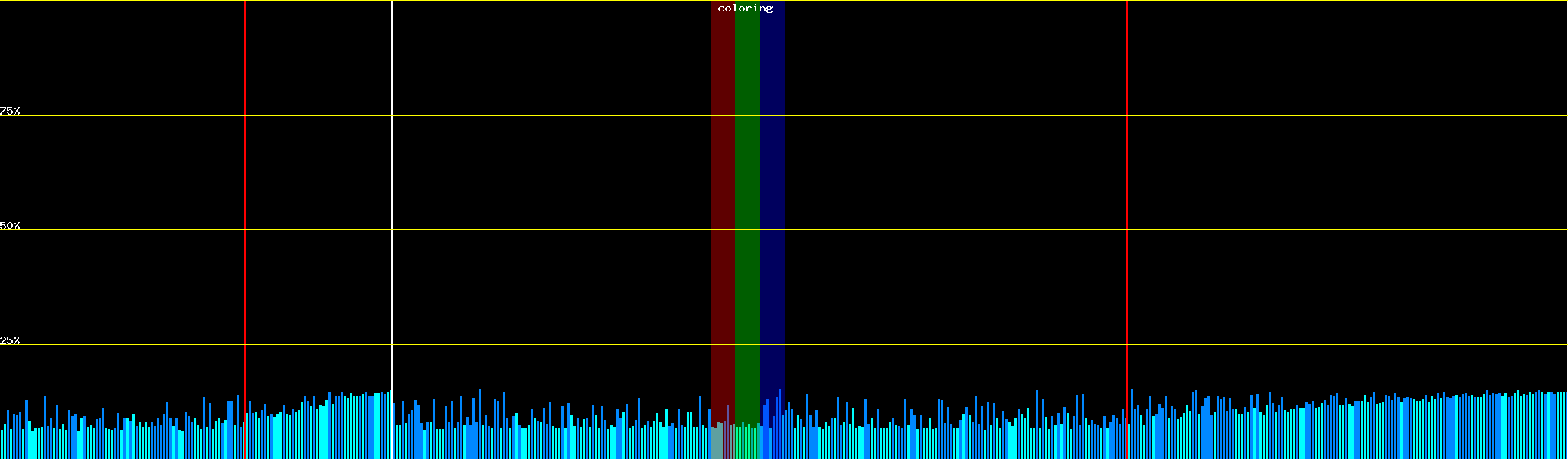
Task: Click where right red marker crosses 25% gridline
Action: (1127, 344)
